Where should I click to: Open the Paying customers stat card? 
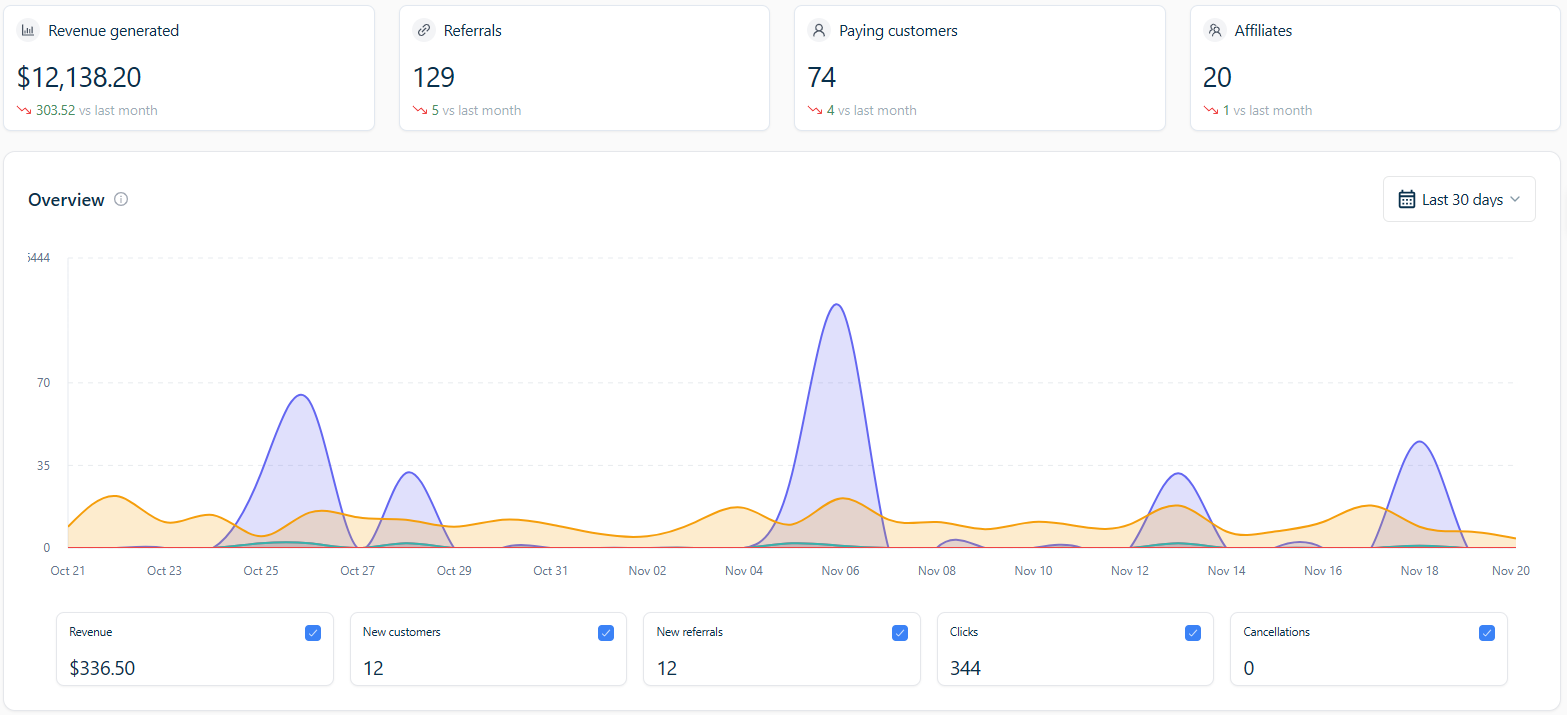point(979,68)
